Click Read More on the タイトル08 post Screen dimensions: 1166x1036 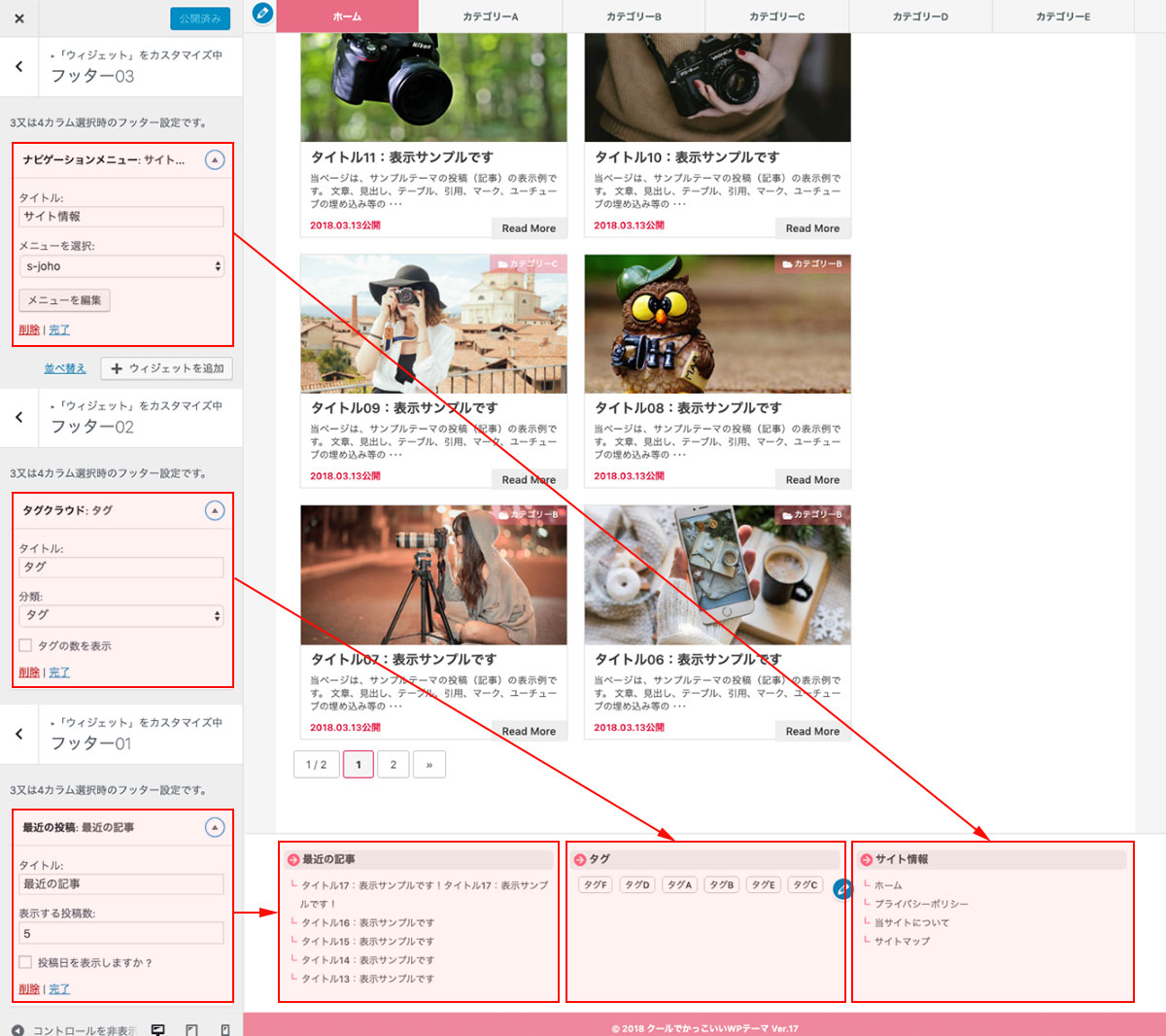pyautogui.click(x=812, y=479)
